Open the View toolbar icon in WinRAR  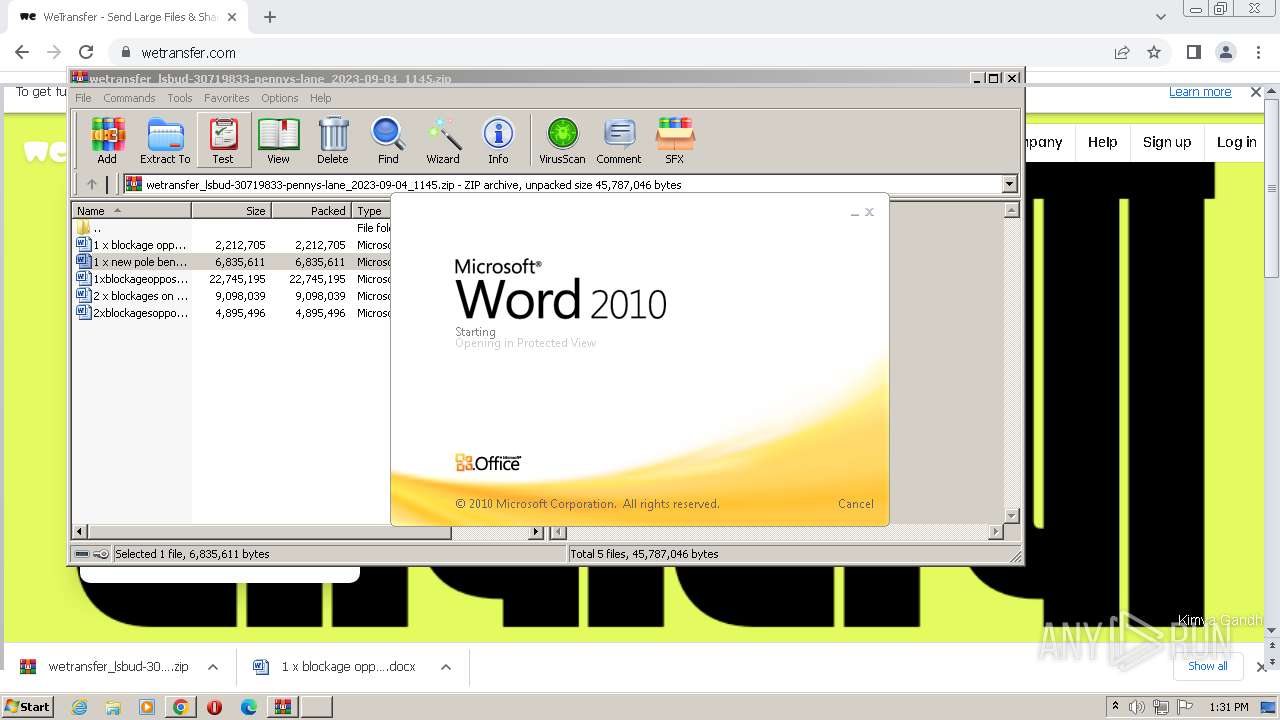tap(278, 140)
